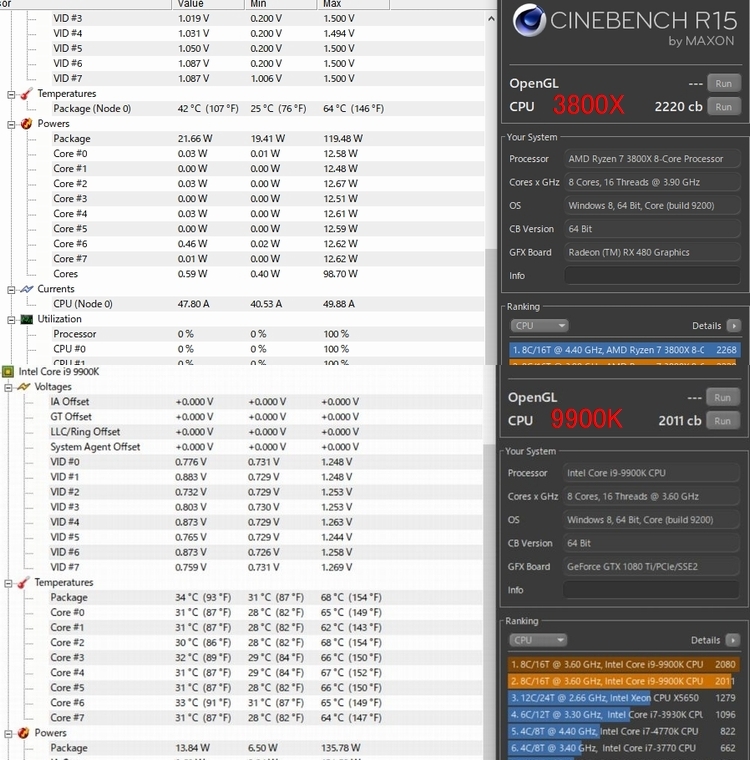Image resolution: width=750 pixels, height=760 pixels.
Task: Click the Info field in the 9900K system panel
Action: (x=651, y=590)
